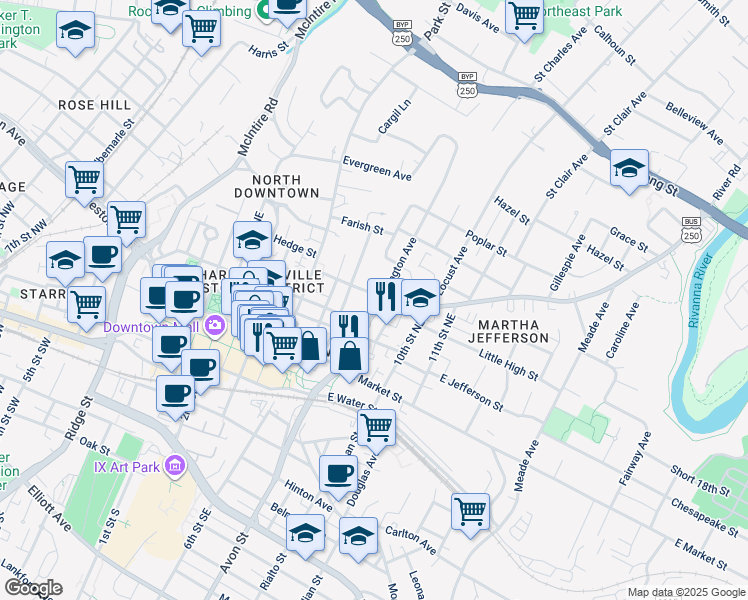Click the school marker above Hedge St
The width and height of the screenshot is (748, 600).
[253, 240]
